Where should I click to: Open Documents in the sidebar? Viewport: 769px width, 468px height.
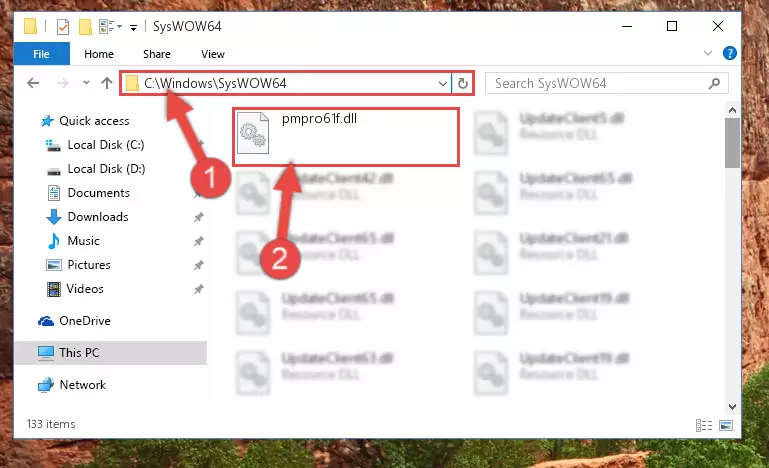click(99, 193)
